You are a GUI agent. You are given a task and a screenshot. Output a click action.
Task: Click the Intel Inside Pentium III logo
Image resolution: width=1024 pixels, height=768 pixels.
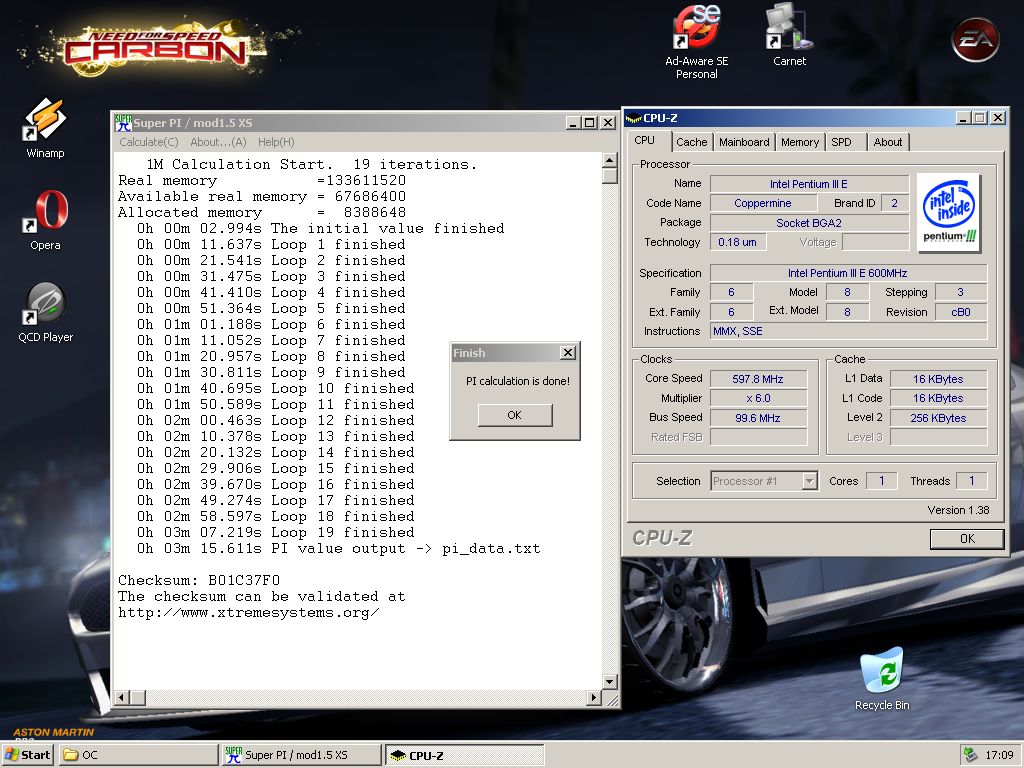(948, 213)
